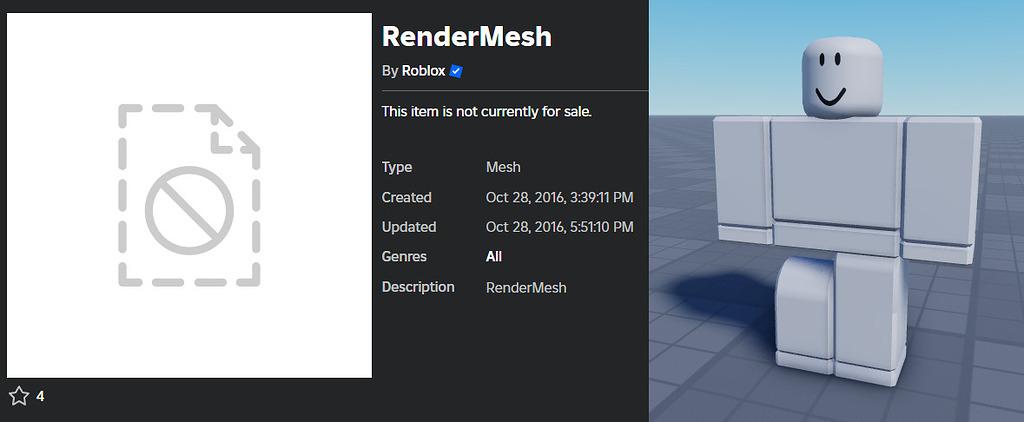The height and width of the screenshot is (422, 1024).
Task: Click the favorite star icon
Action: click(x=19, y=397)
